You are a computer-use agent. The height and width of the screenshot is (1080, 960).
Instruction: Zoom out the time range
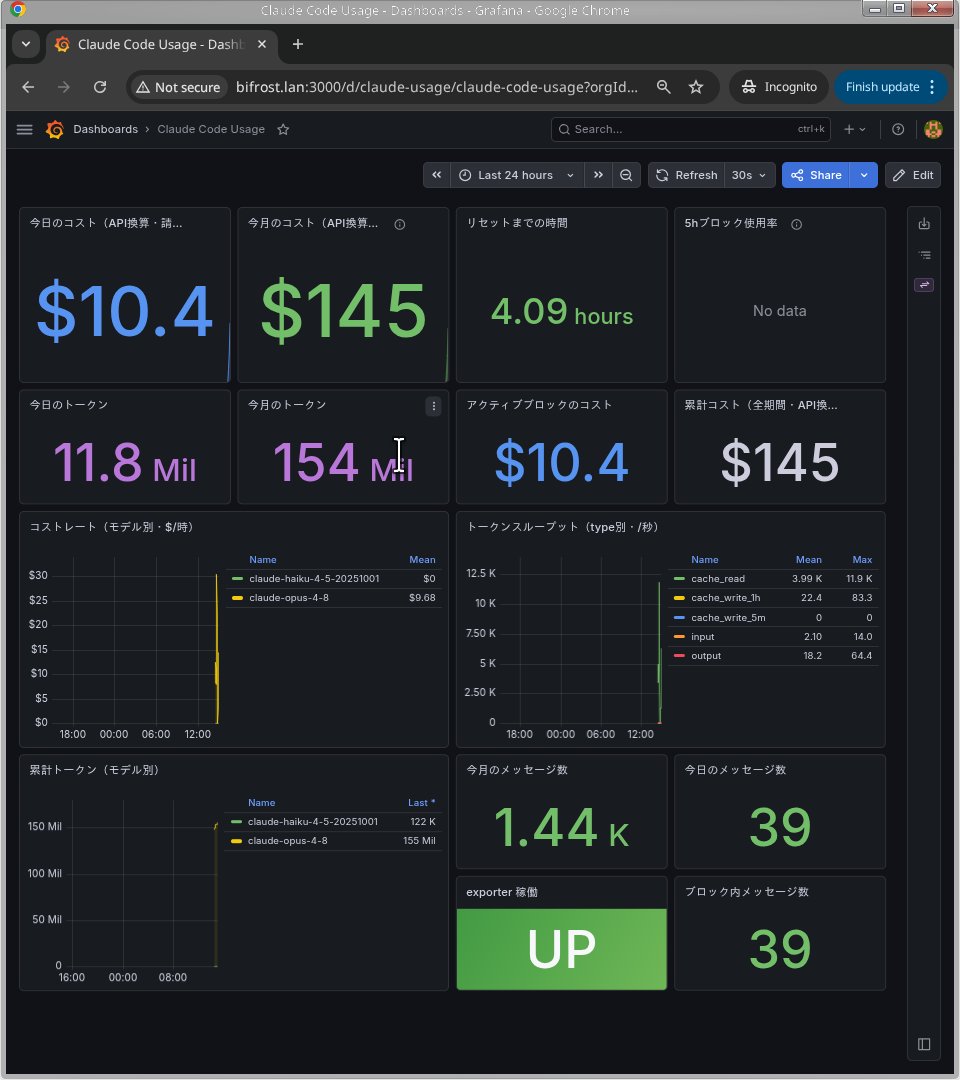(626, 175)
